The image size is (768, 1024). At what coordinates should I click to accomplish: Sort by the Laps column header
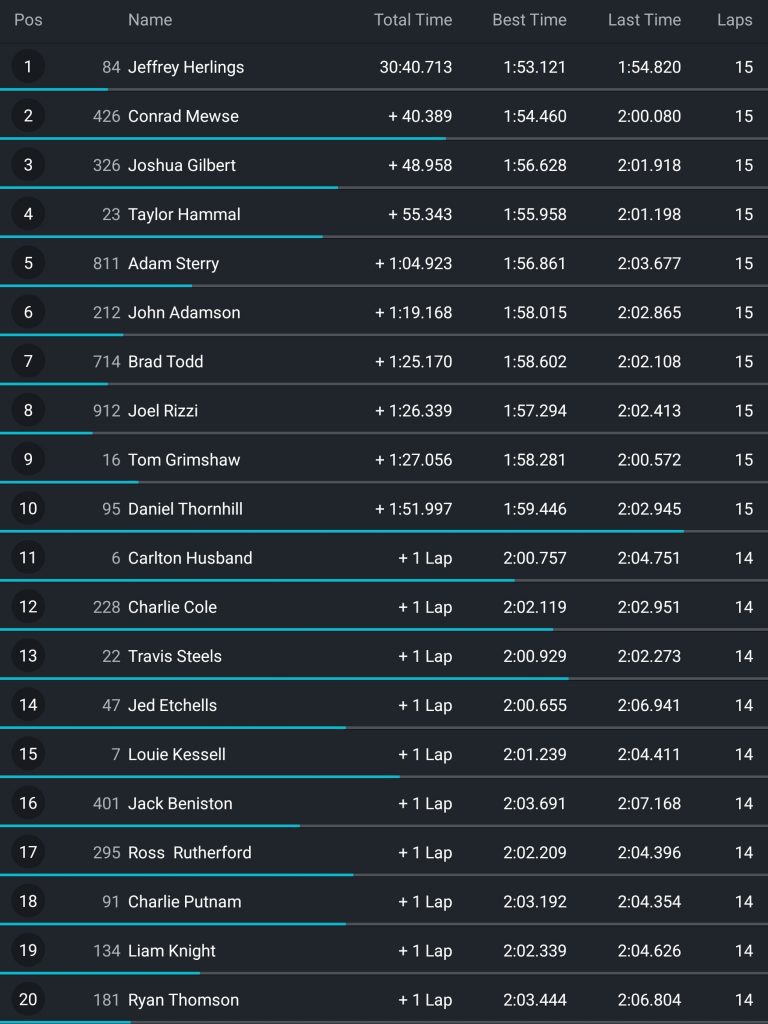click(735, 20)
